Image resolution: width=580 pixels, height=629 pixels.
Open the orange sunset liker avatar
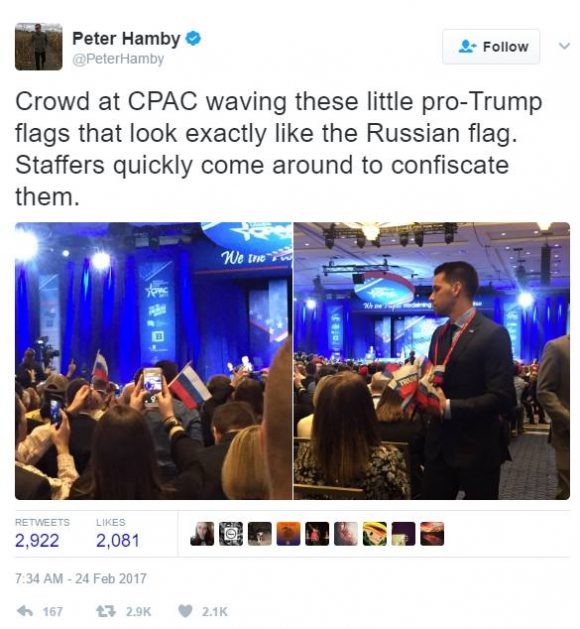pos(288,534)
